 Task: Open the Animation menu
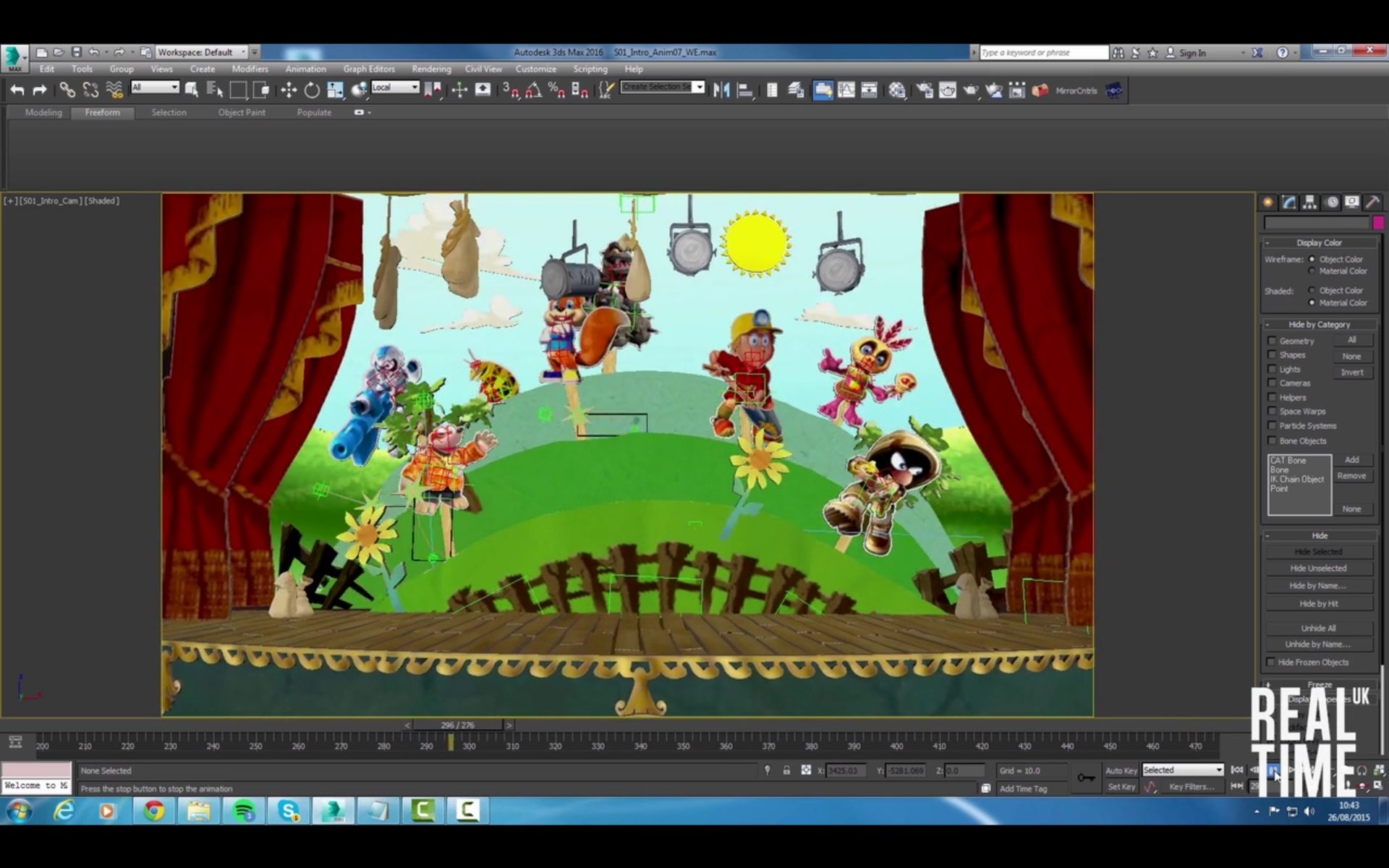[305, 69]
